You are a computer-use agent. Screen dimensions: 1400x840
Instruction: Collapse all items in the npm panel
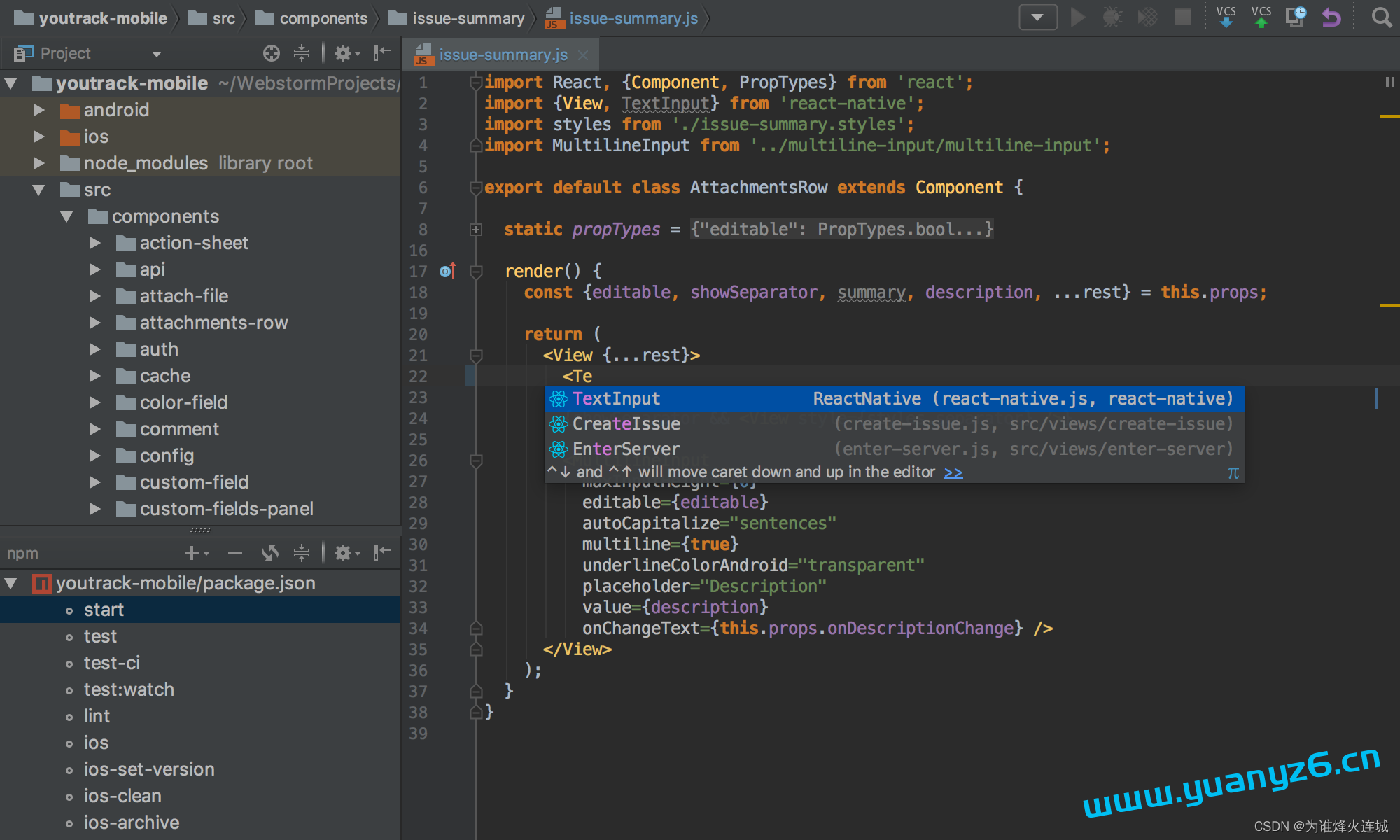point(302,553)
